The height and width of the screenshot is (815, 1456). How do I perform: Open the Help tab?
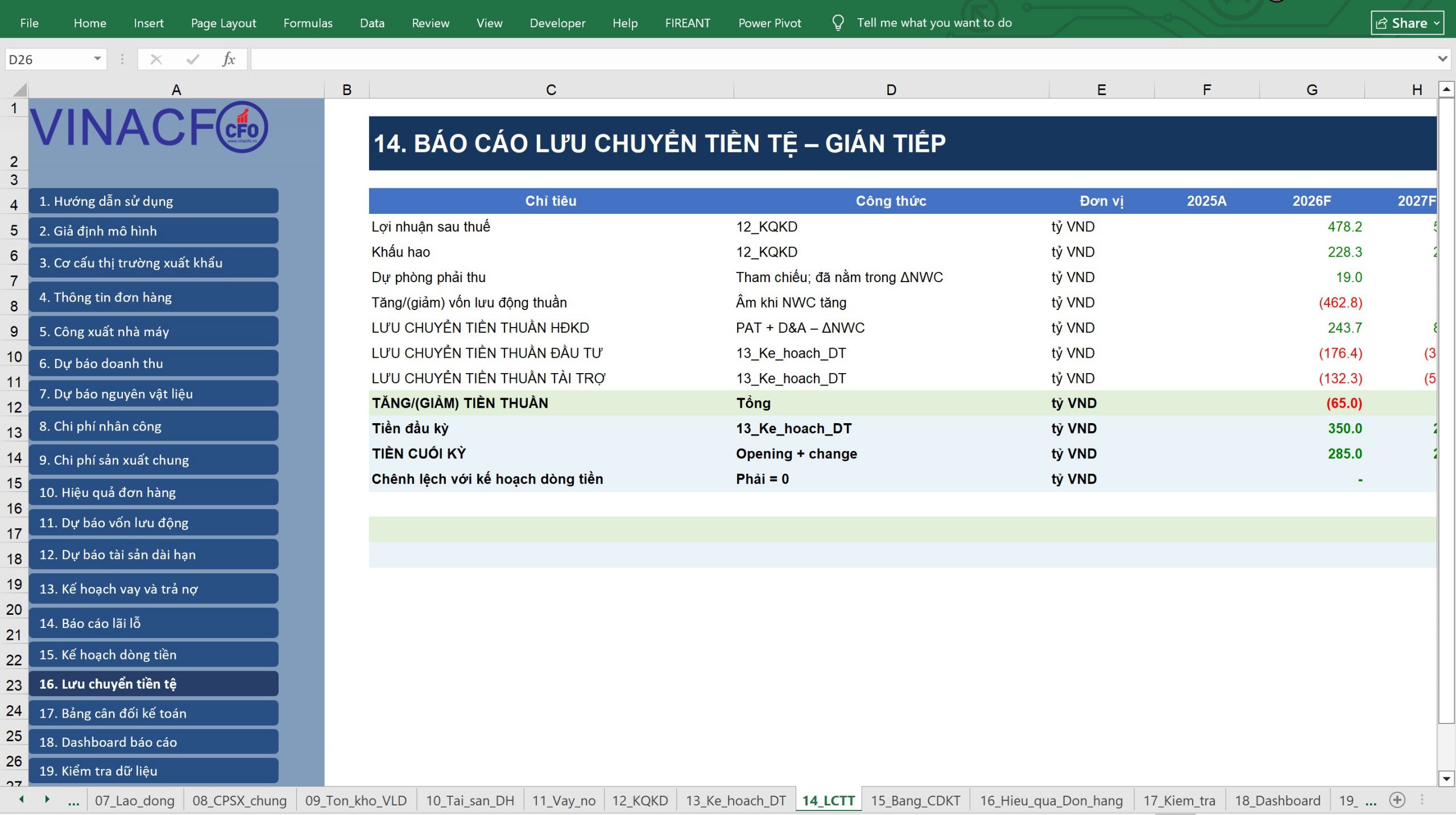[625, 23]
